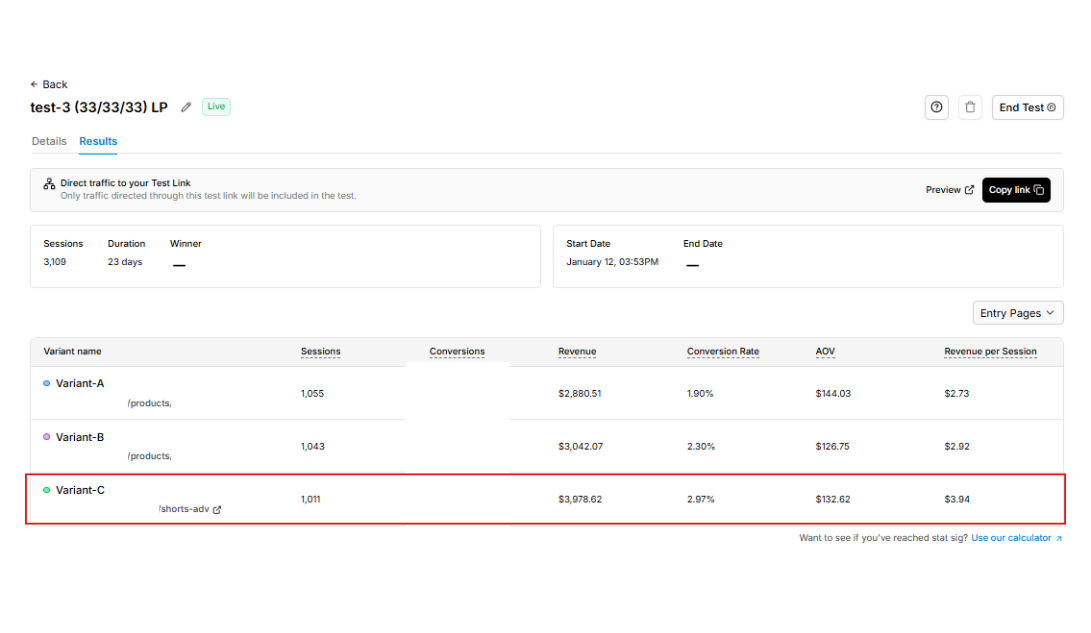Screen dimensions: 1091x633
Task: Click the direct traffic network icon
Action: click(x=49, y=184)
